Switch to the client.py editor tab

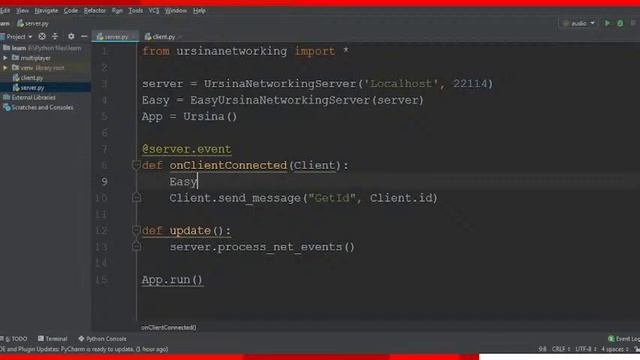162,37
